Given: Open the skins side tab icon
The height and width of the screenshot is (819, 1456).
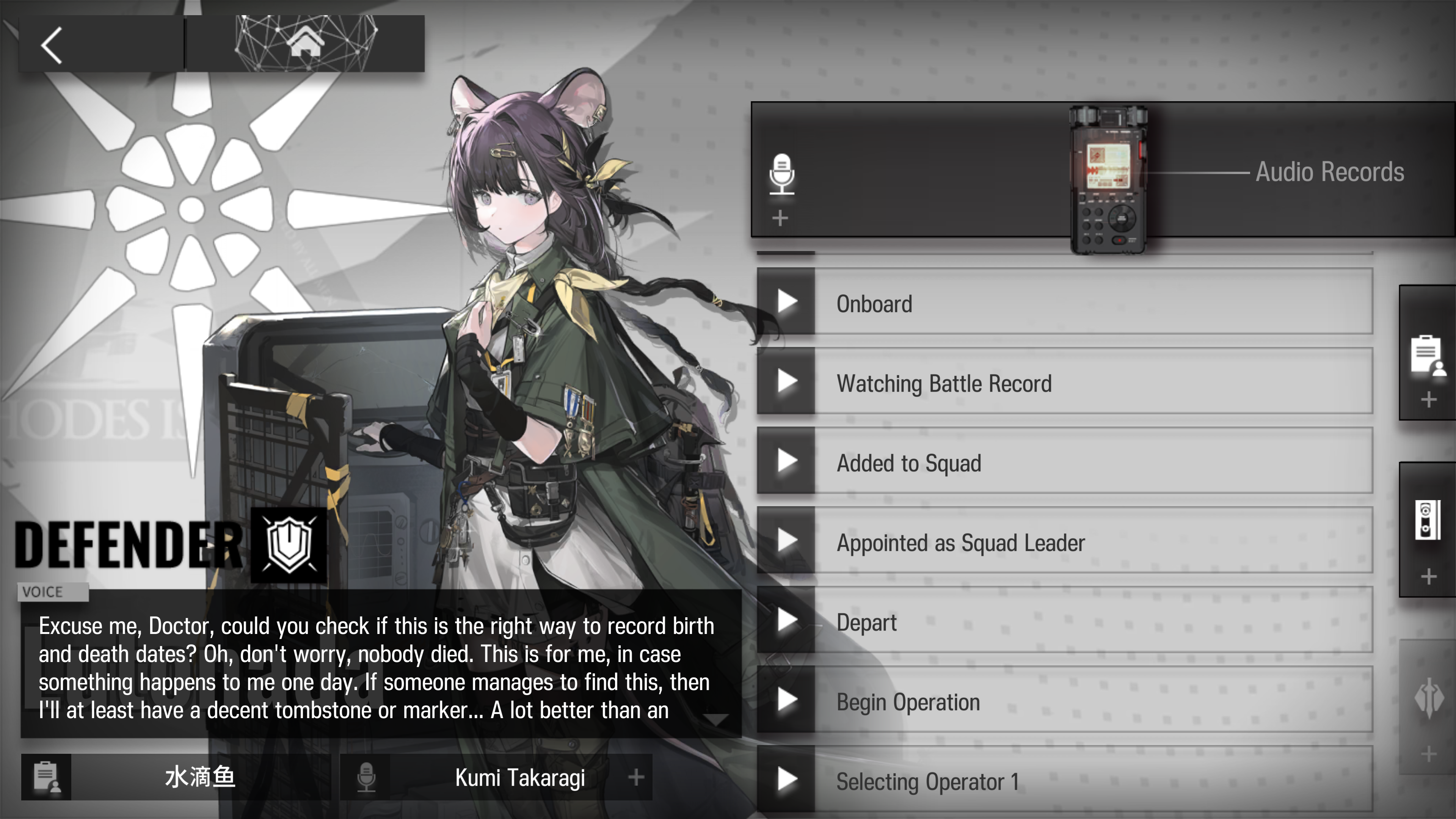Looking at the screenshot, I should (x=1428, y=698).
